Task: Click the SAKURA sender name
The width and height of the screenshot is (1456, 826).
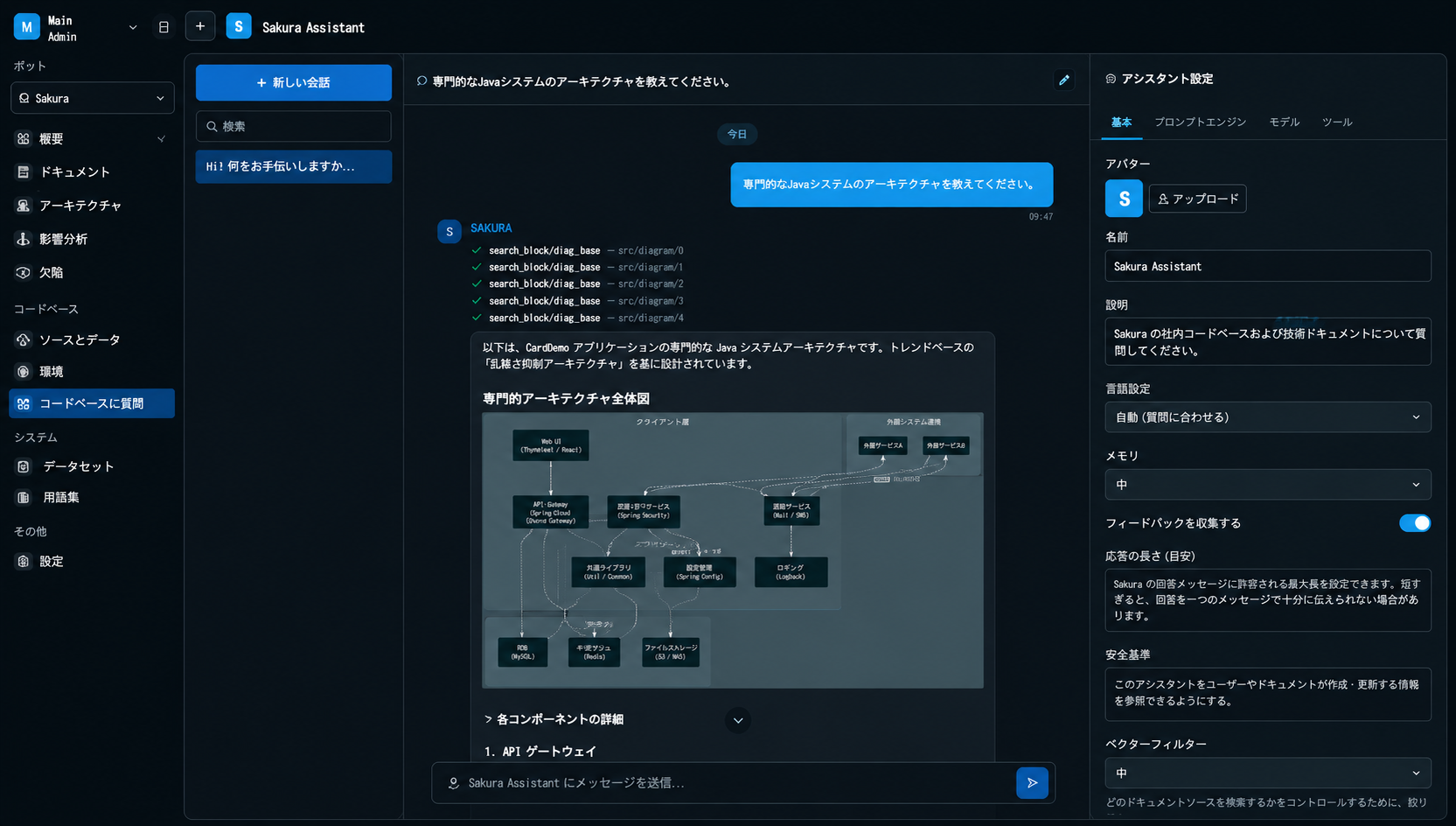Action: (x=491, y=228)
